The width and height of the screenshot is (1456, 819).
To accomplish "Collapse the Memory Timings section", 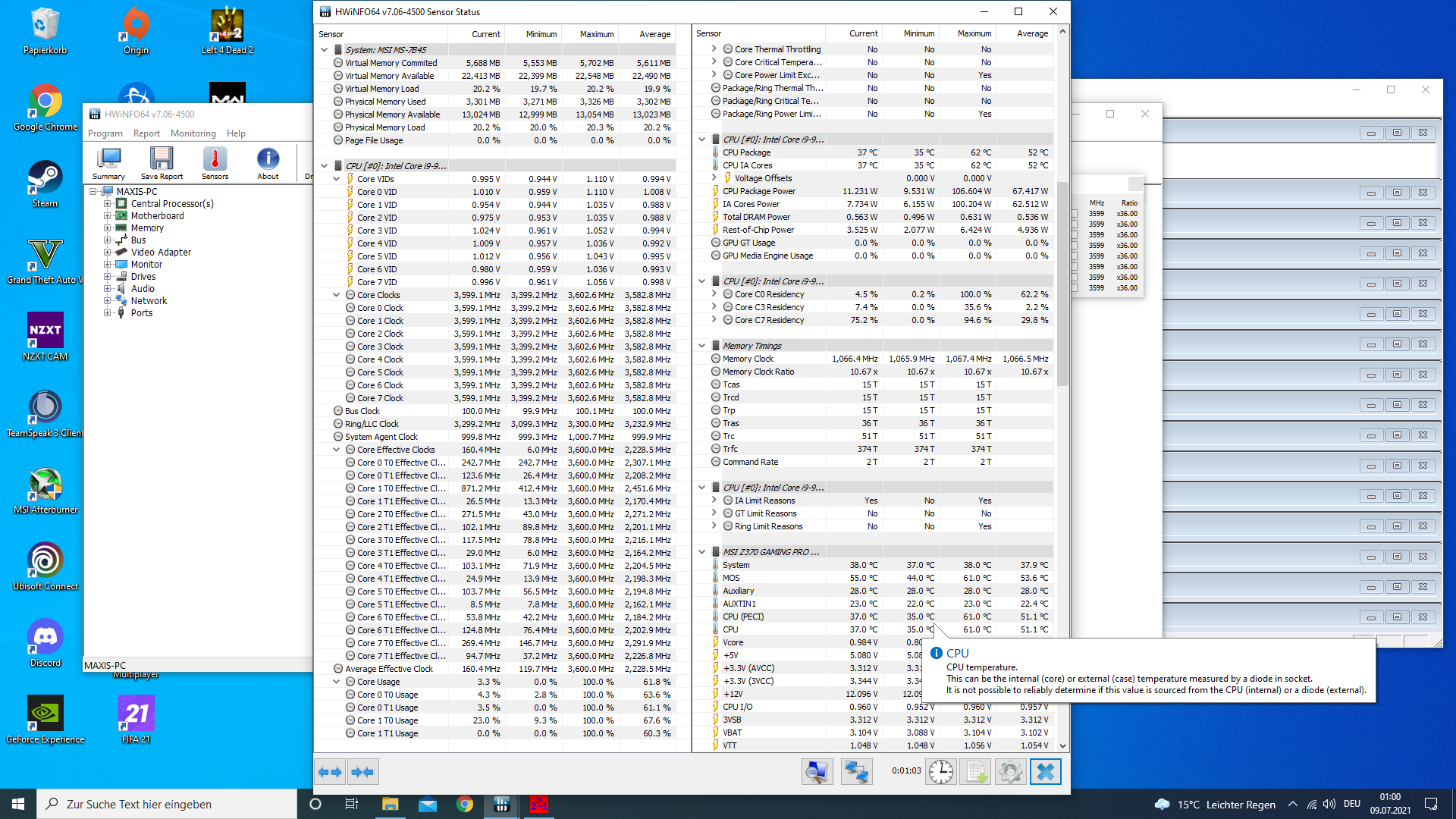I will [702, 346].
